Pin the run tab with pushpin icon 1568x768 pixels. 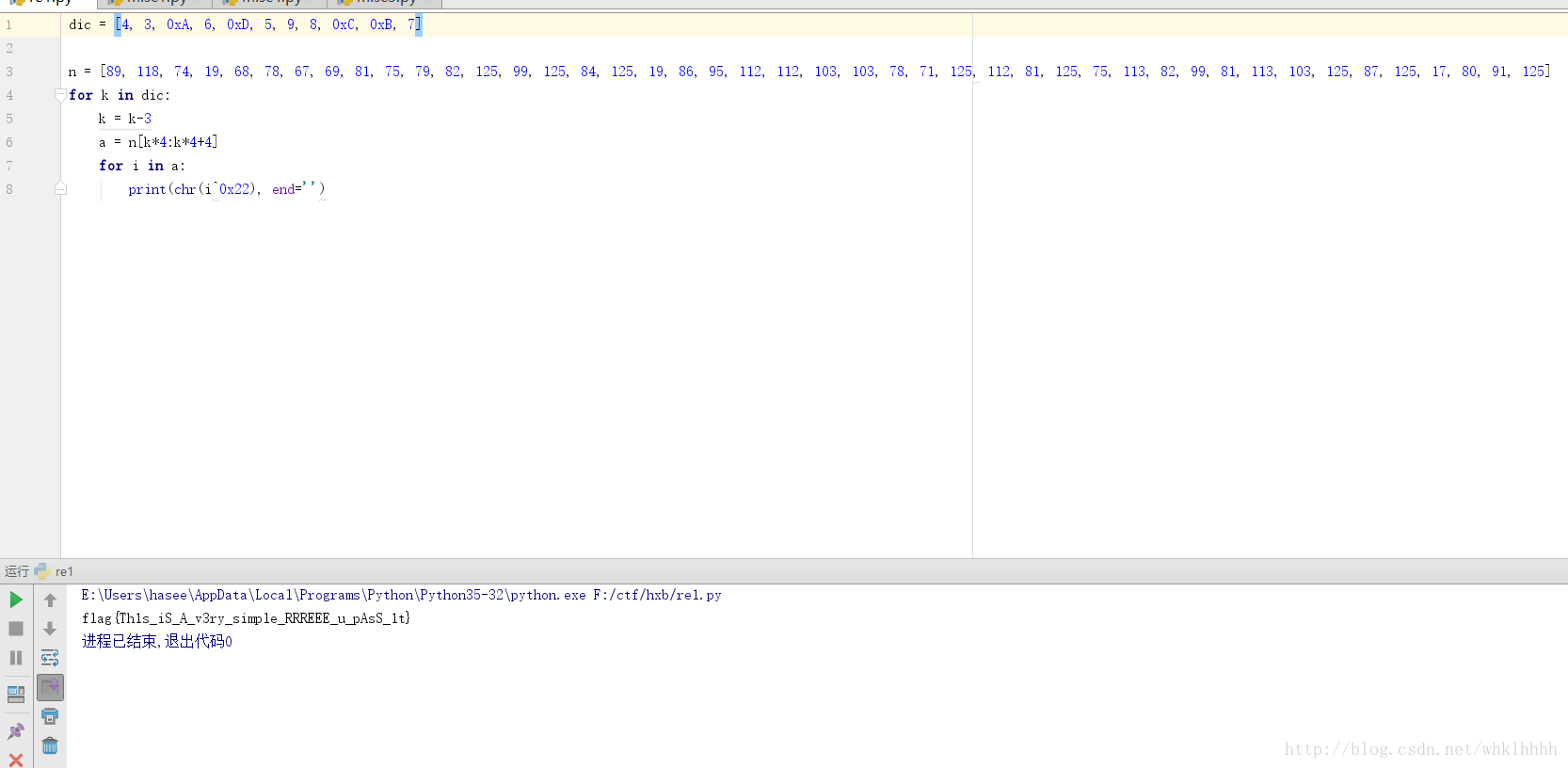[x=16, y=731]
